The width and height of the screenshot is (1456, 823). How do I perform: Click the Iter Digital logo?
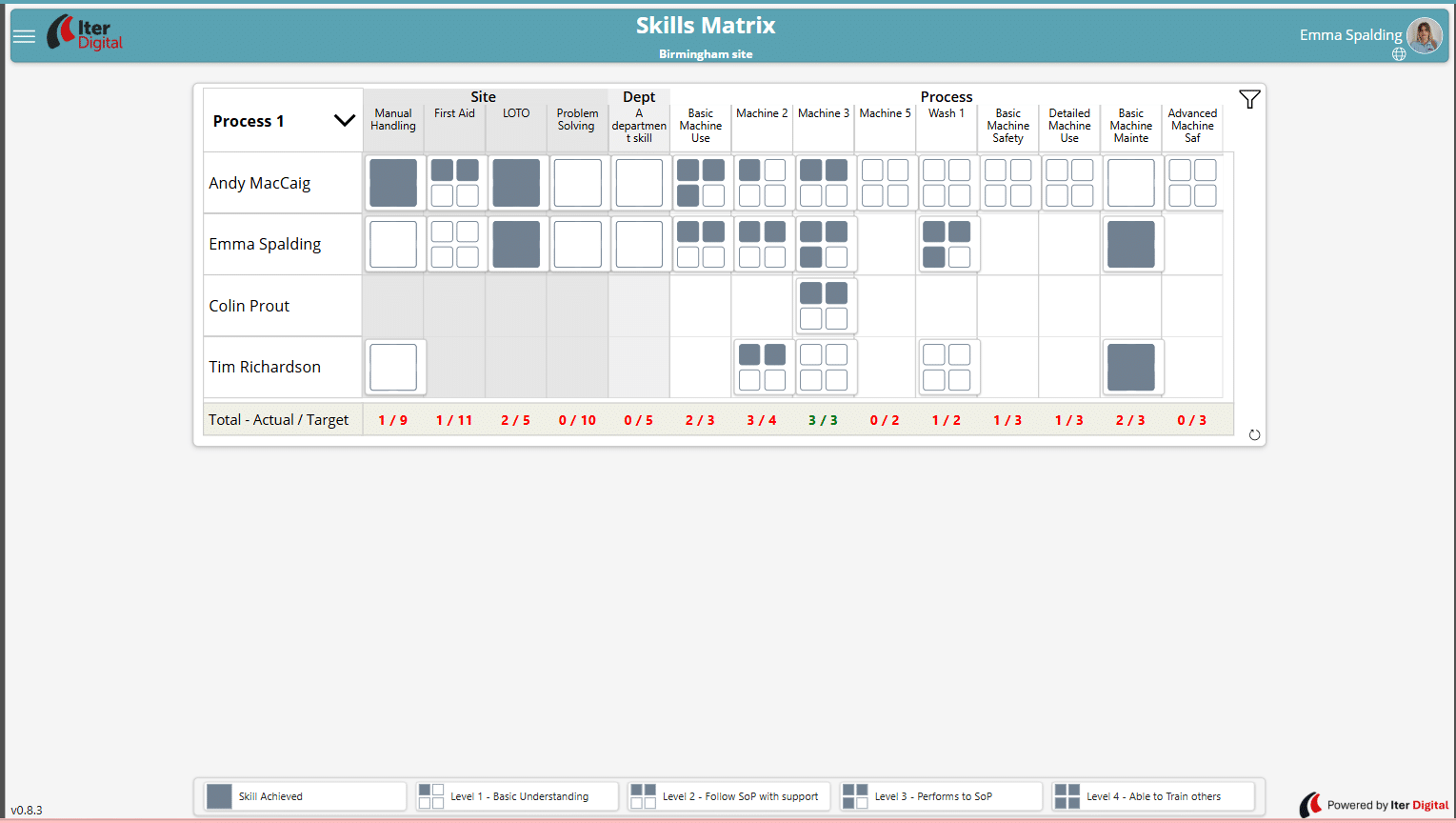click(x=86, y=33)
